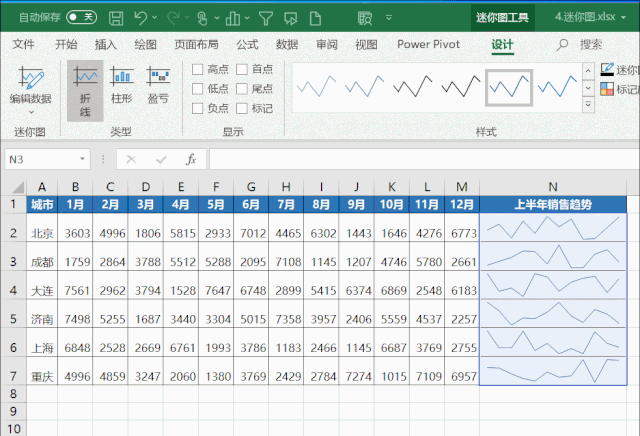640x436 pixels.
Task: Expand the chart icon dropdown arrow
Action: tap(247, 18)
